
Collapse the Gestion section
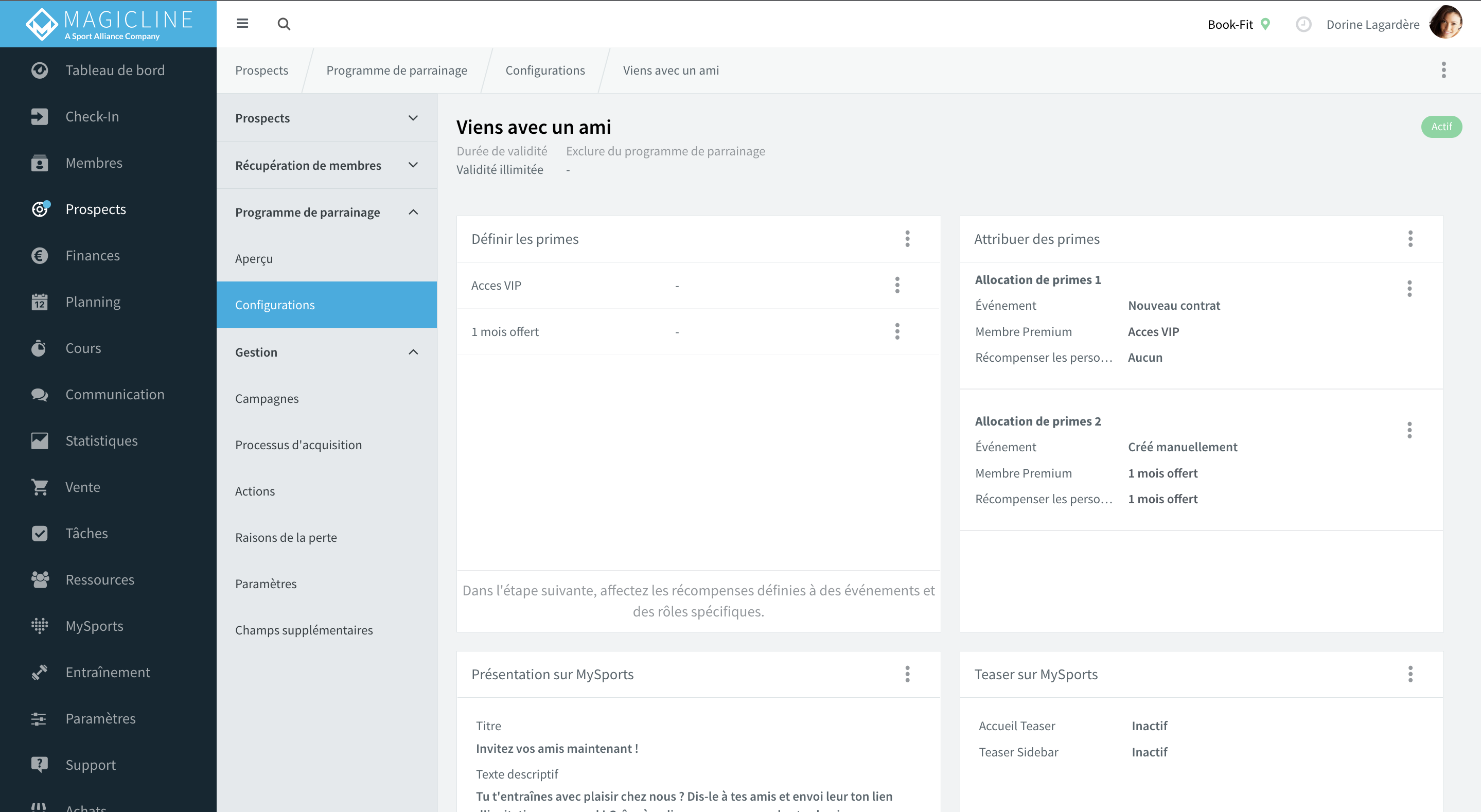413,352
